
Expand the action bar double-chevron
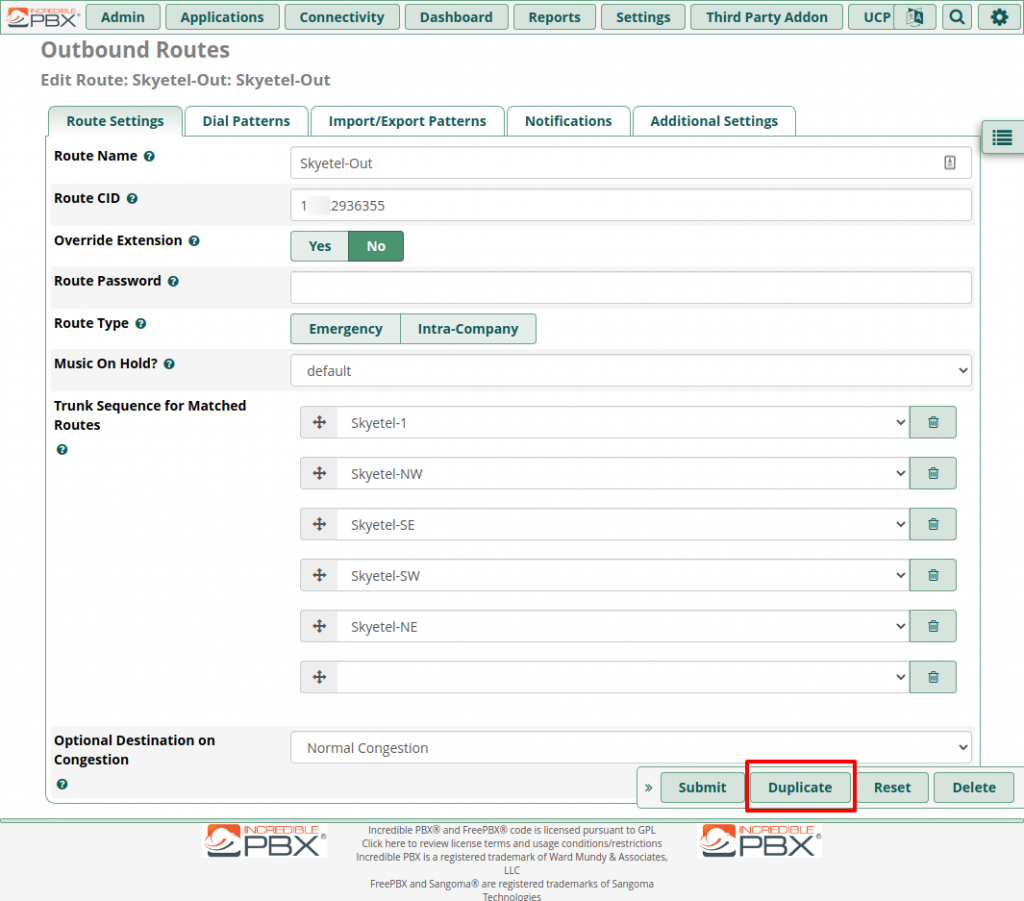648,787
